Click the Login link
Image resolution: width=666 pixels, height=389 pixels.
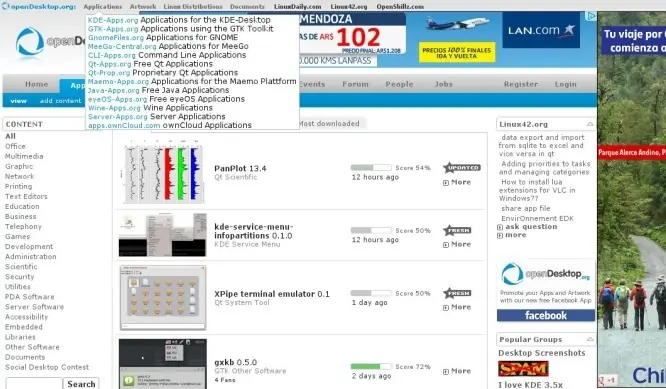click(565, 84)
